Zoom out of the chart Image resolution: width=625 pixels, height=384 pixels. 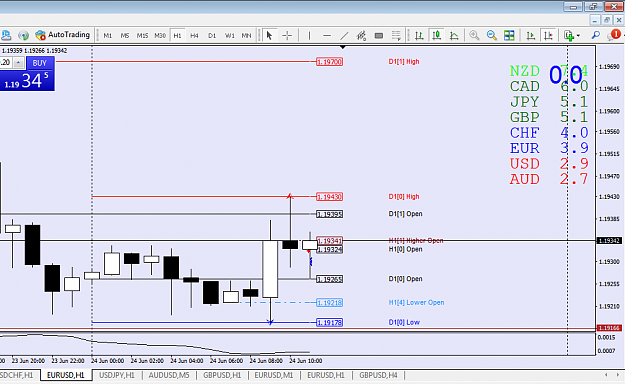pyautogui.click(x=491, y=35)
